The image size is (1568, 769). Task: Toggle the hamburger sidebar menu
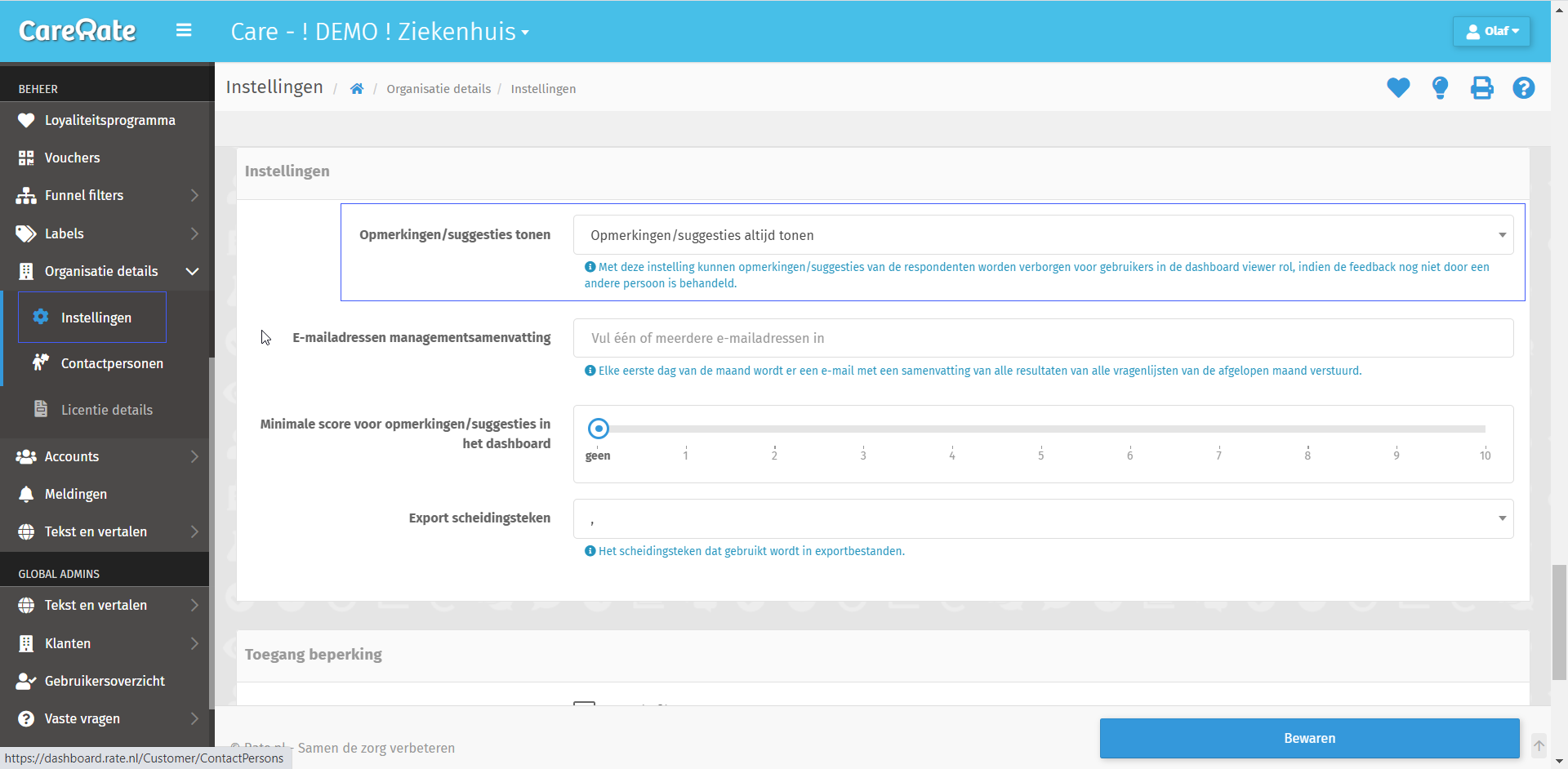click(x=184, y=30)
